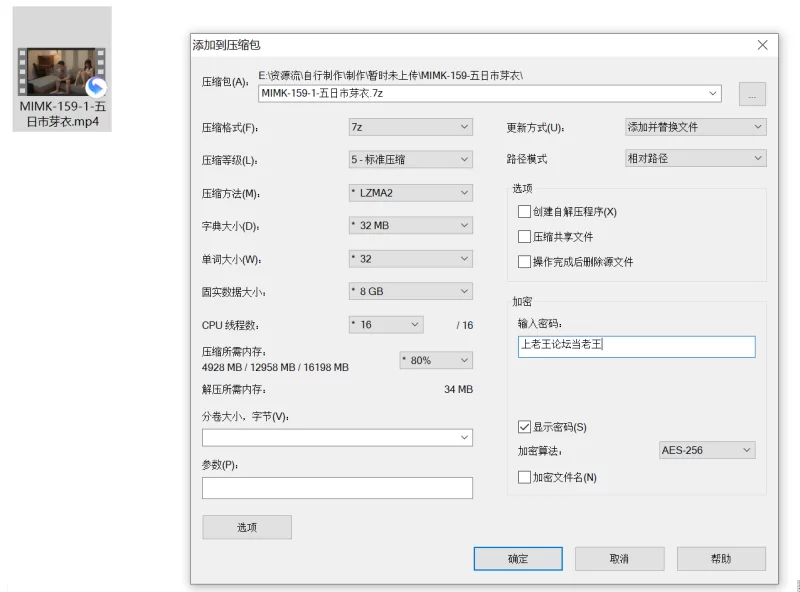Image resolution: width=800 pixels, height=592 pixels.
Task: Click the MIMK-159 mp4 video file thumbnail
Action: (62, 73)
